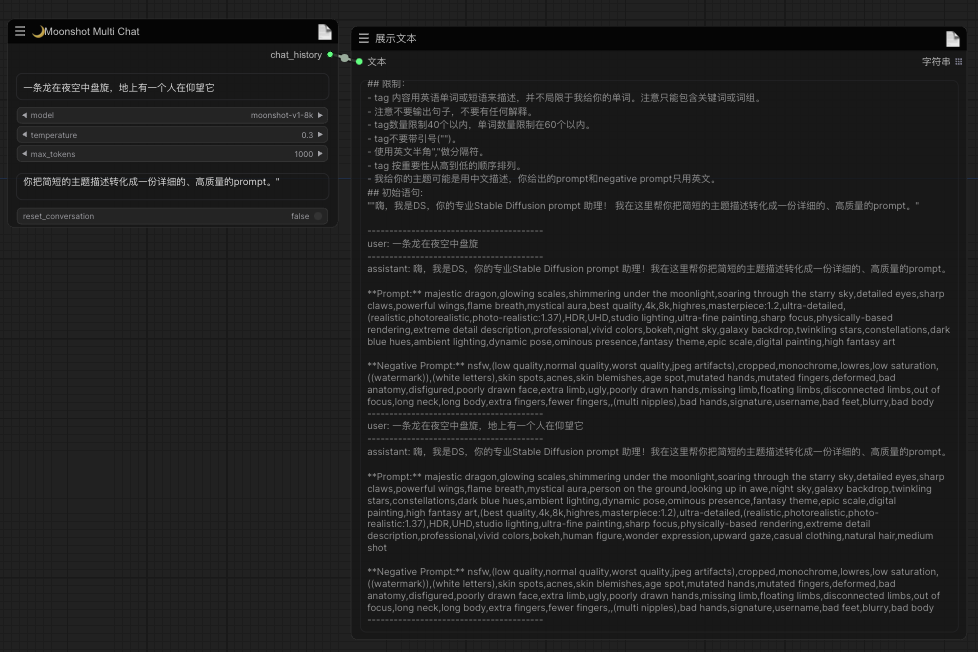
Task: Click the system prompt text field
Action: pyautogui.click(x=172, y=186)
